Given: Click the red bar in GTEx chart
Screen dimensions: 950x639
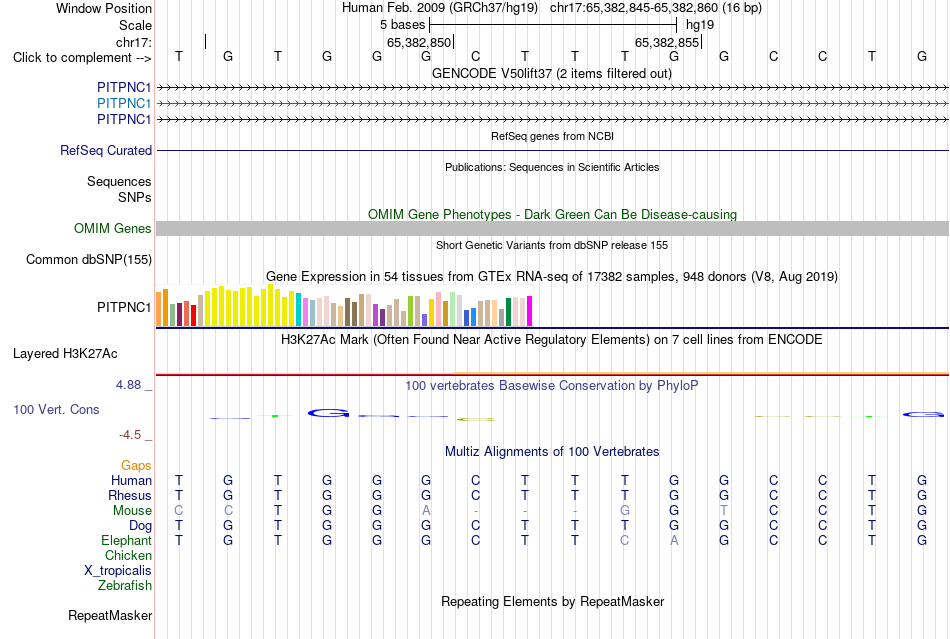Looking at the screenshot, I should point(193,316).
